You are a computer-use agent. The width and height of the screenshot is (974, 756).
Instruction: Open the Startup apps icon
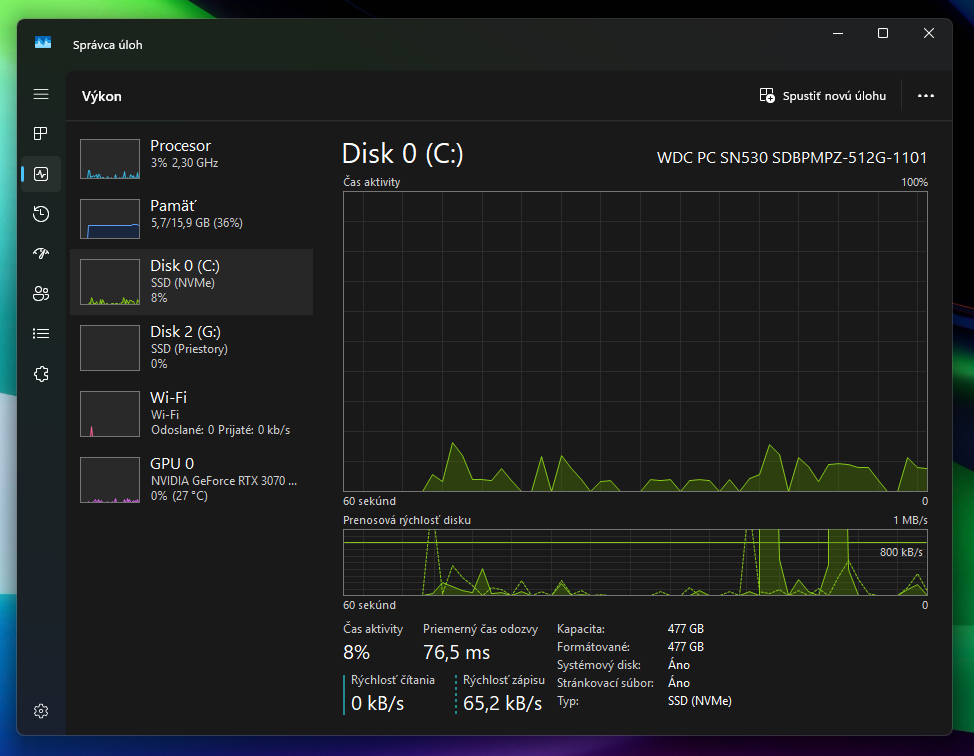tap(41, 253)
